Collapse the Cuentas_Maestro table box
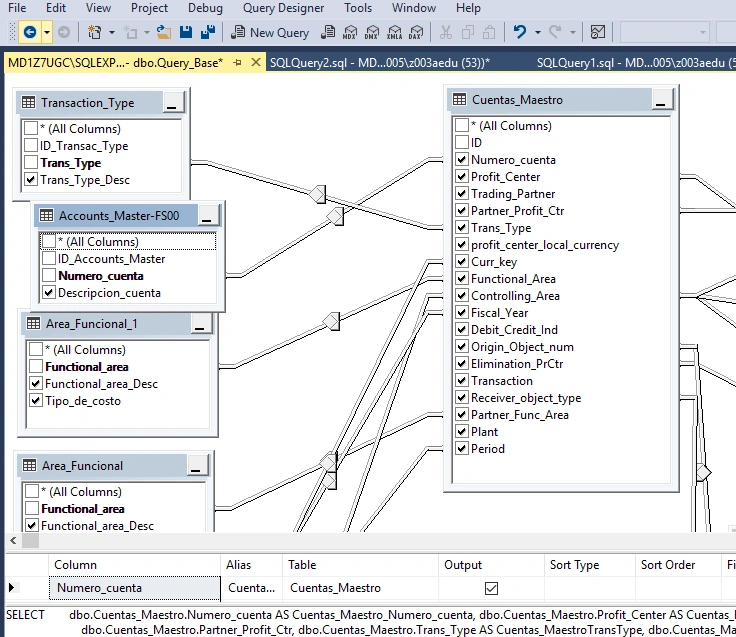Viewport: 736px width, 637px height. click(x=661, y=100)
